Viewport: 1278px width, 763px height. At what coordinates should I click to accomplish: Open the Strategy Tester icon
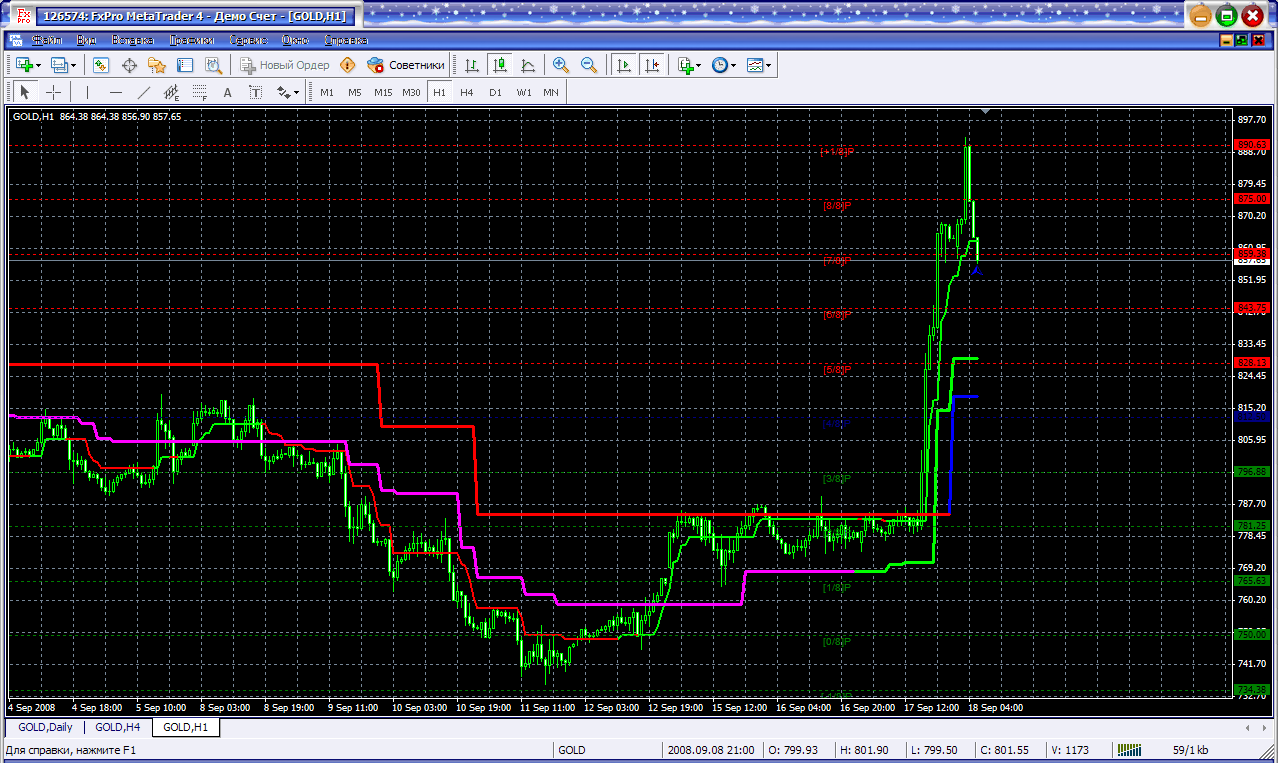[213, 65]
